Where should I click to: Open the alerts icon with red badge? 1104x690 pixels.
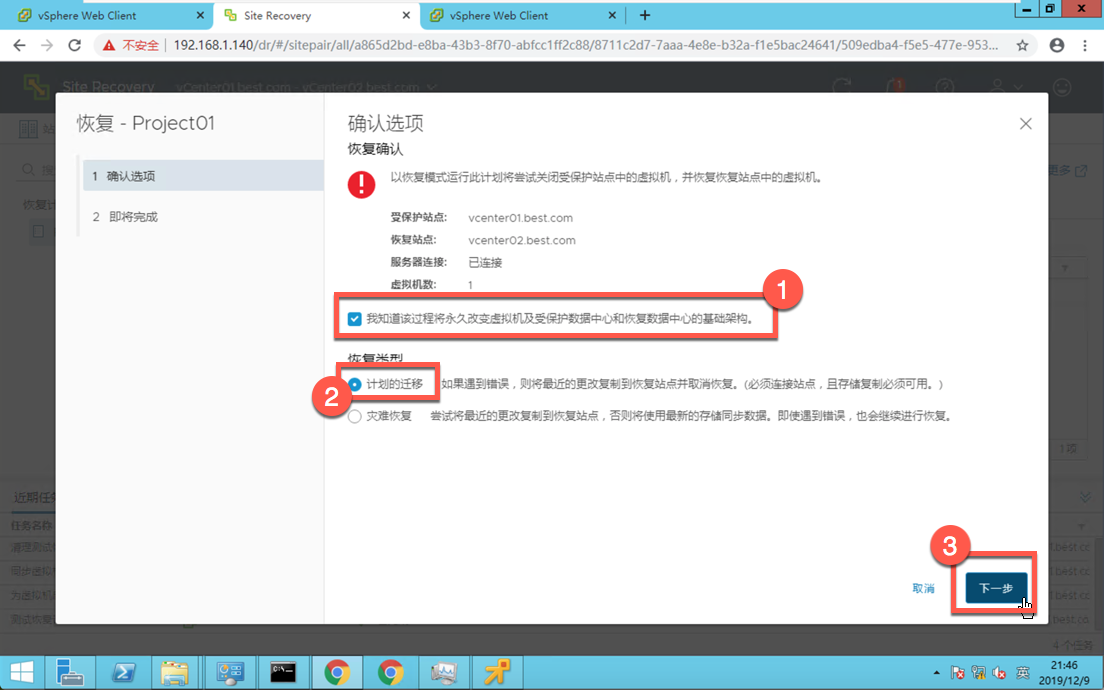click(x=894, y=87)
